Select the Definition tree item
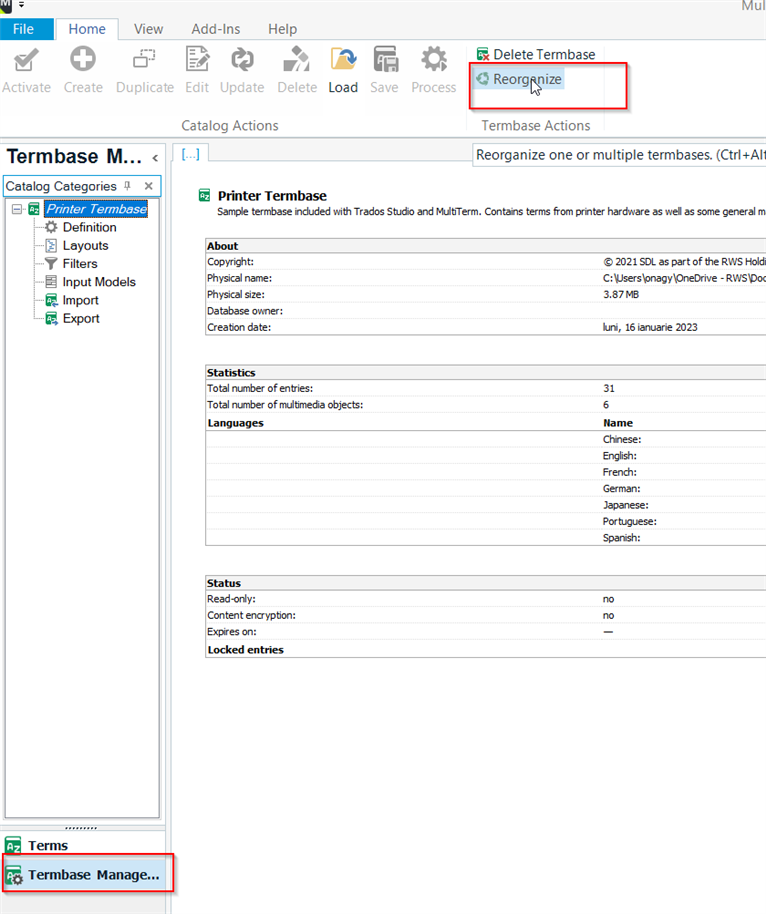 [x=90, y=227]
